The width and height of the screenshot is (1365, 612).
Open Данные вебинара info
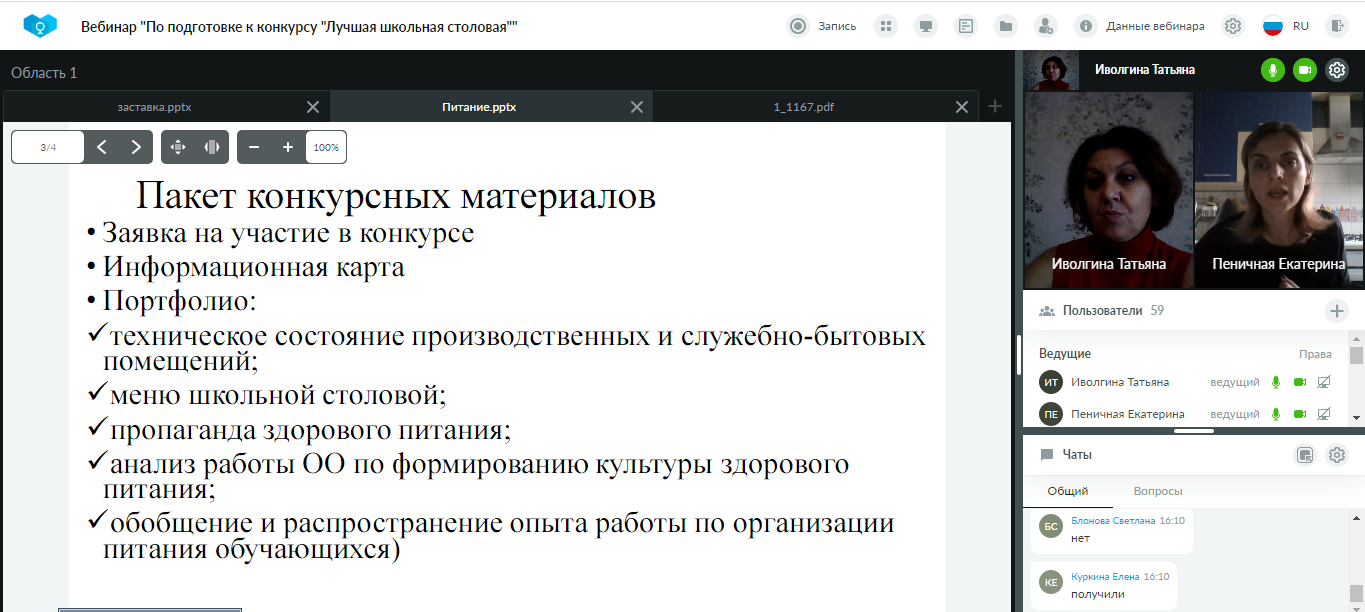click(x=1140, y=26)
